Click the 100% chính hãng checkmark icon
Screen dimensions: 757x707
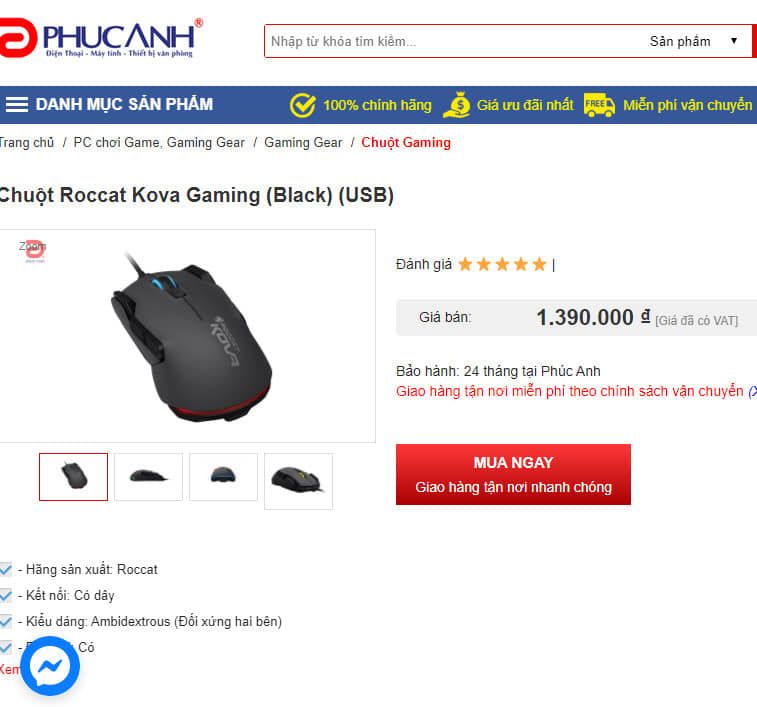tap(303, 105)
